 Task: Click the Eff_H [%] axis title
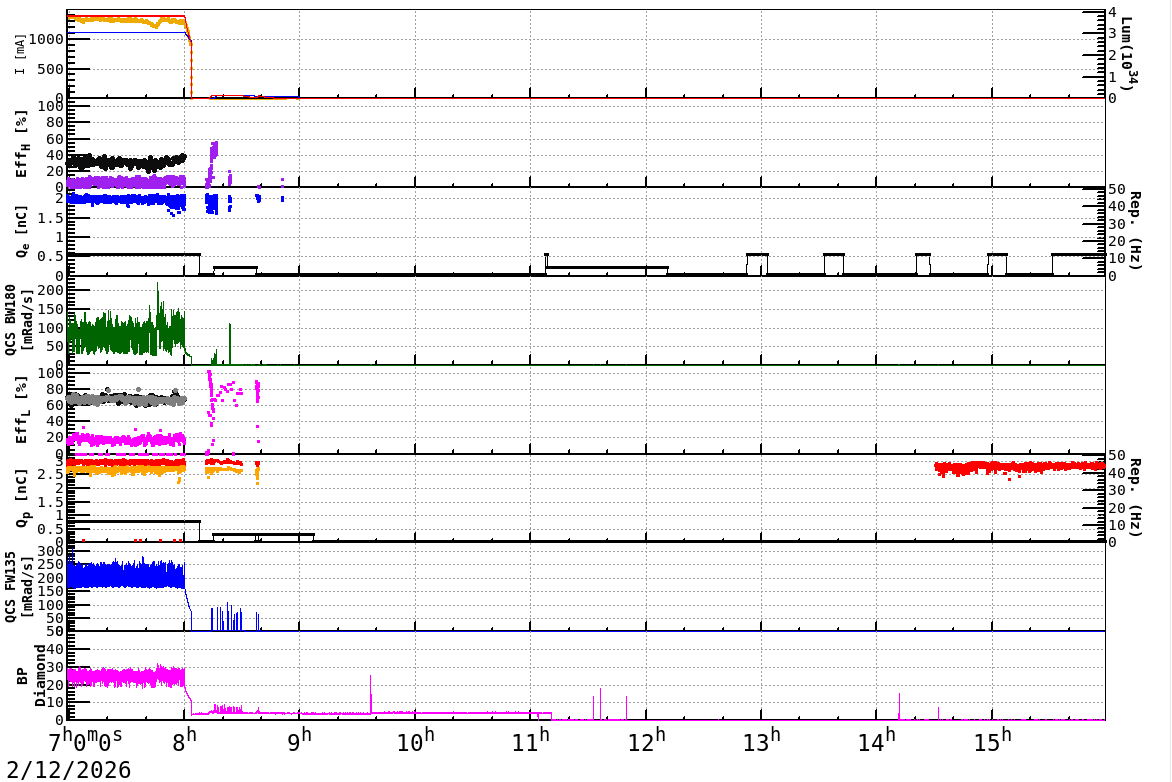click(x=20, y=144)
